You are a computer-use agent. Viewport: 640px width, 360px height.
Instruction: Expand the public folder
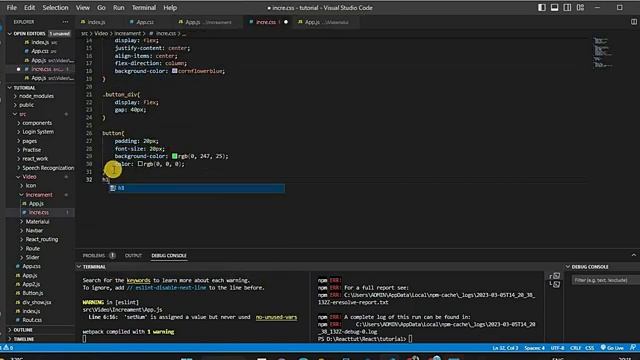(27, 105)
